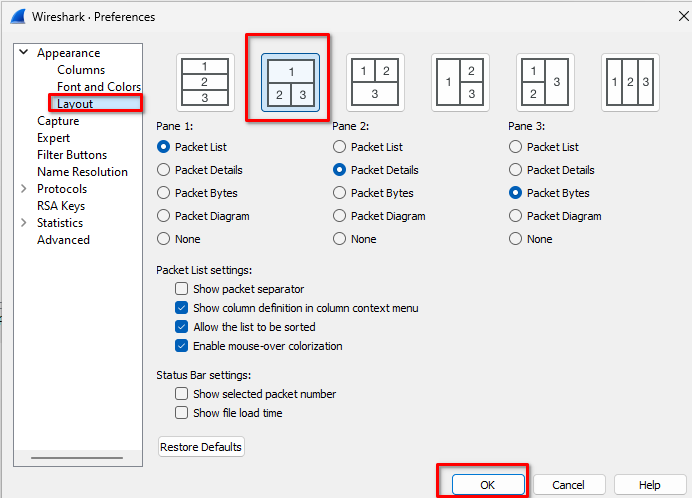Expand the Statistics tree node
This screenshot has width=692, height=498.
point(24,223)
